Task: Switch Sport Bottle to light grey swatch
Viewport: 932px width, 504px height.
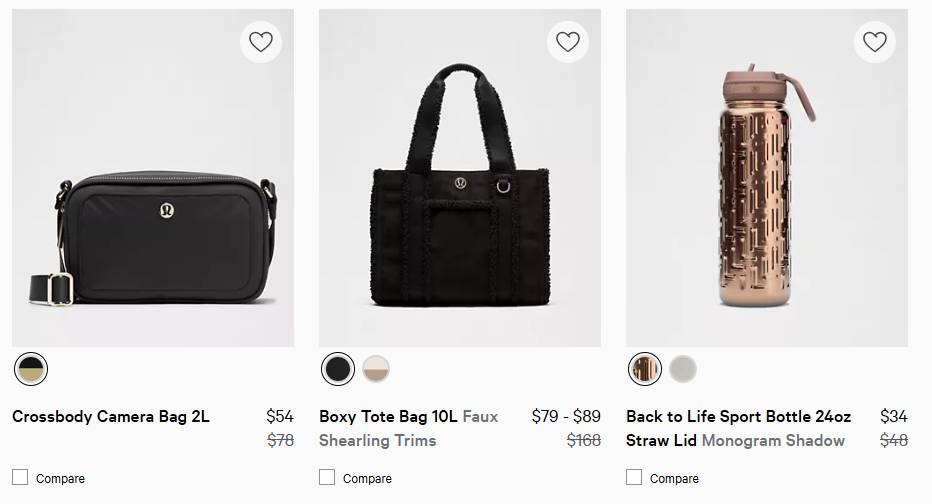Action: 683,369
